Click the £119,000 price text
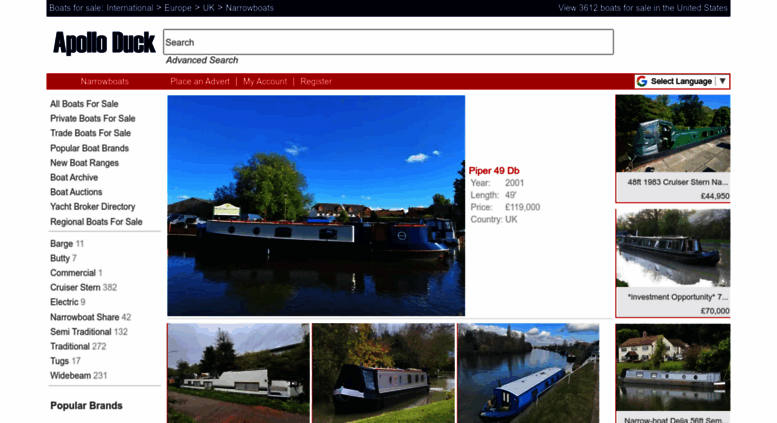The image size is (777, 423). click(x=522, y=208)
